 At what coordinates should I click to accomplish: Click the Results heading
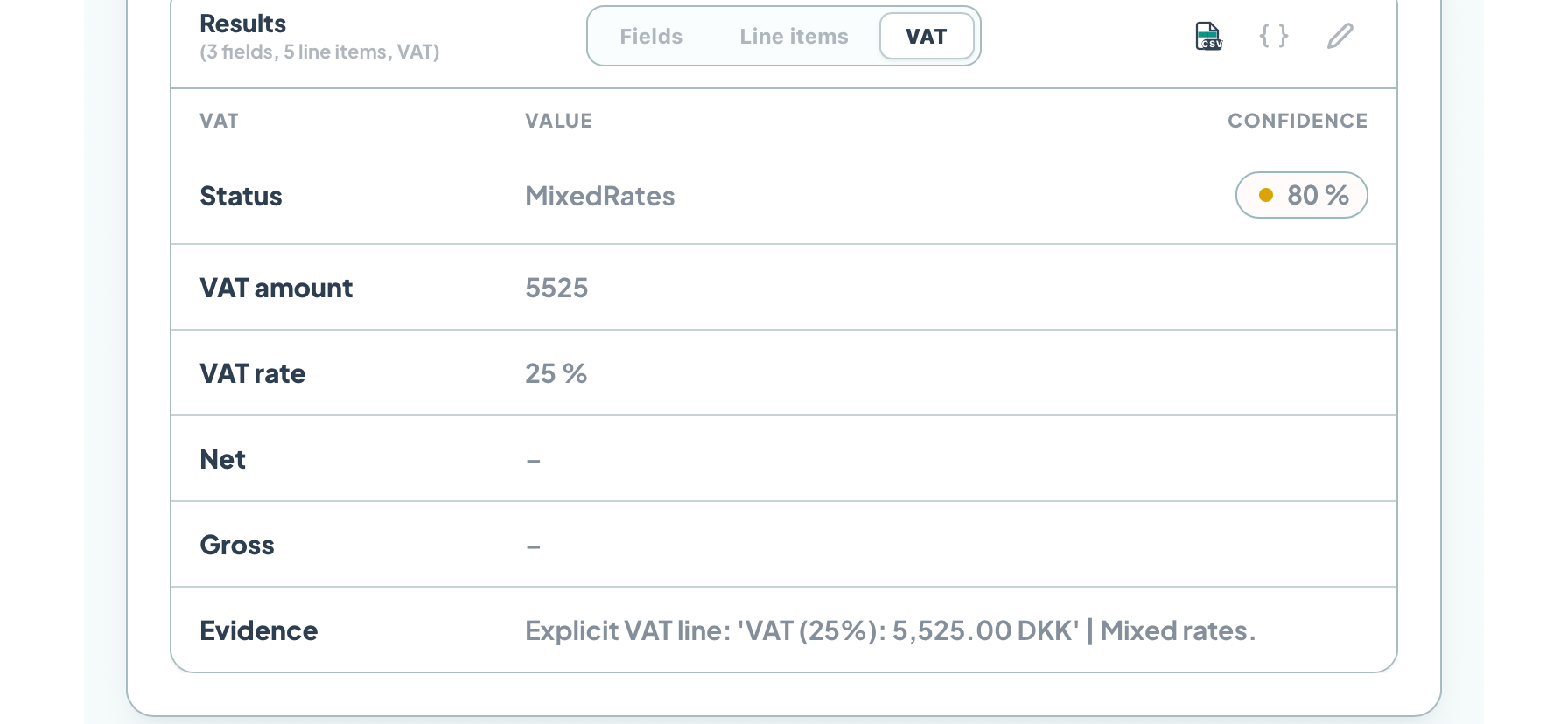[243, 24]
